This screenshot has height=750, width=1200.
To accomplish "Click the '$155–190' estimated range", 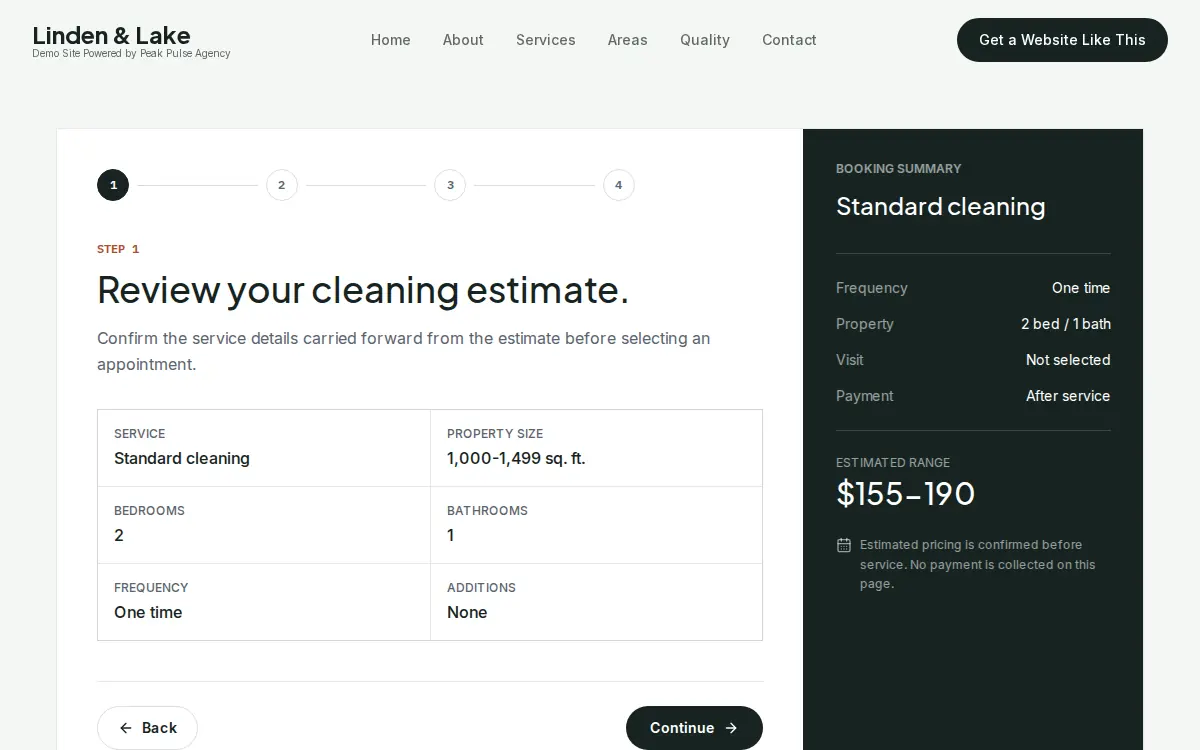I will tap(906, 493).
